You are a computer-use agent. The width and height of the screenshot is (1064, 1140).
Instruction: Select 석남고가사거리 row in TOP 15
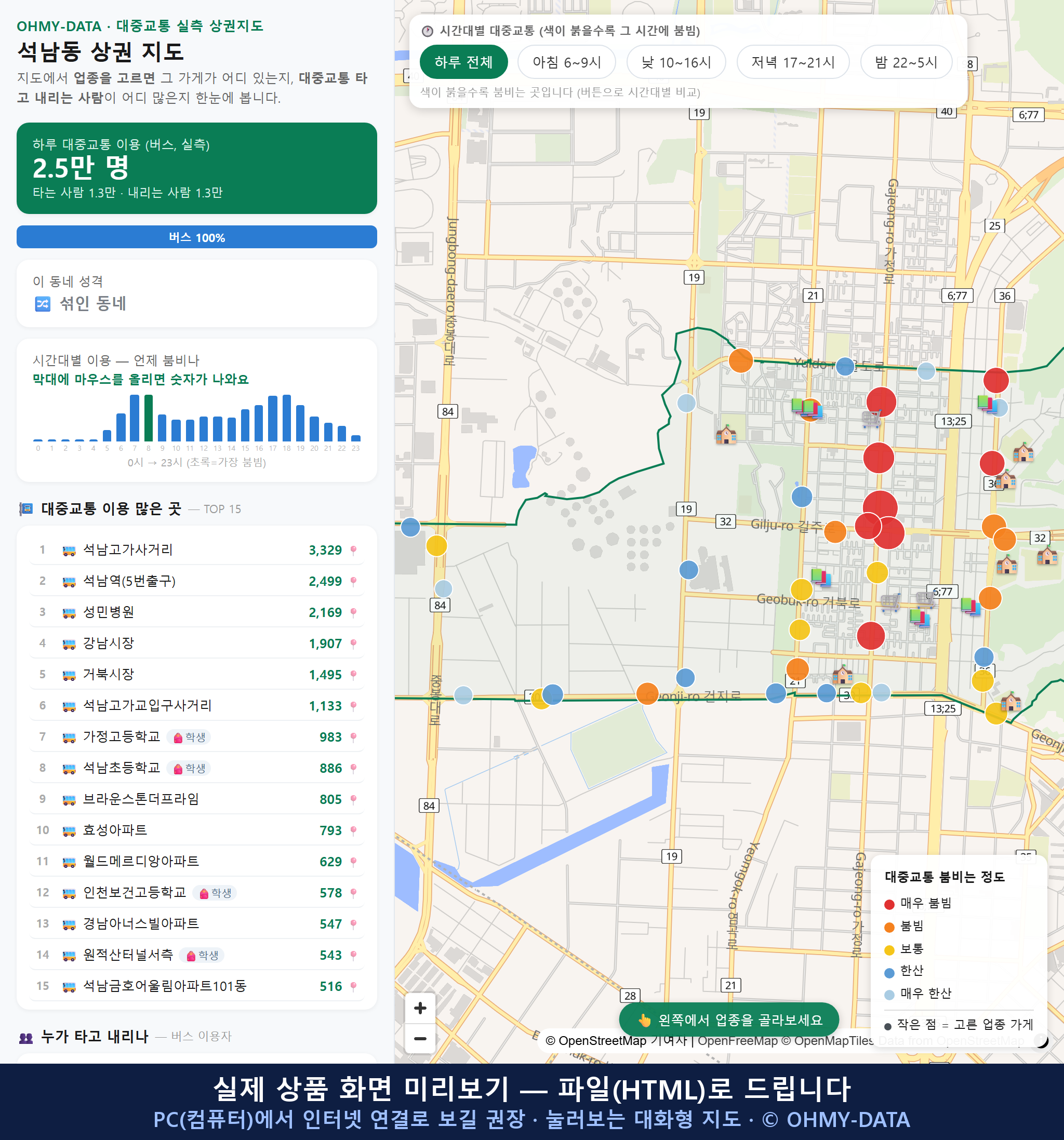197,549
